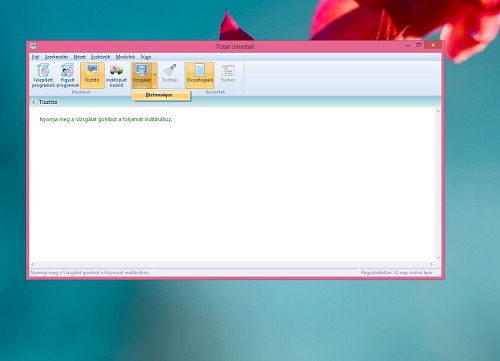500x361 pixels.
Task: Open the Eszközök menu
Action: click(100, 57)
